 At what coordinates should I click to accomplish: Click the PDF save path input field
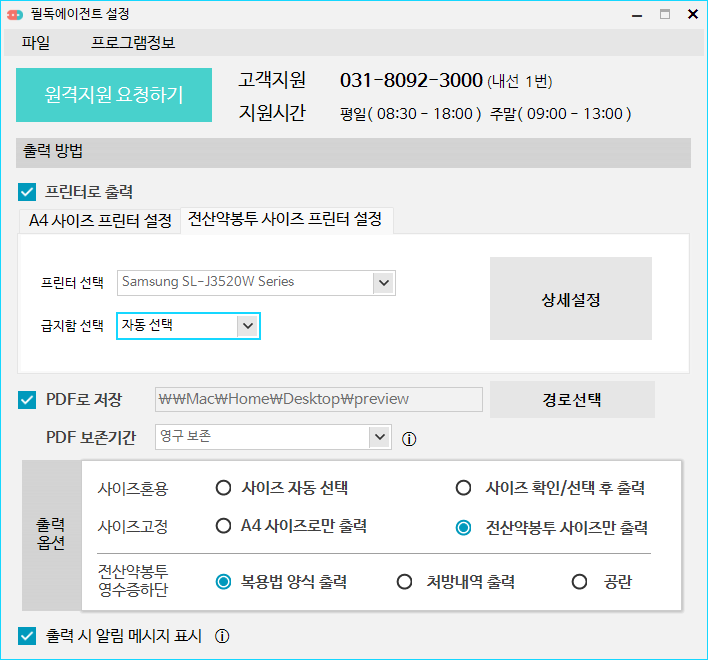[x=318, y=399]
